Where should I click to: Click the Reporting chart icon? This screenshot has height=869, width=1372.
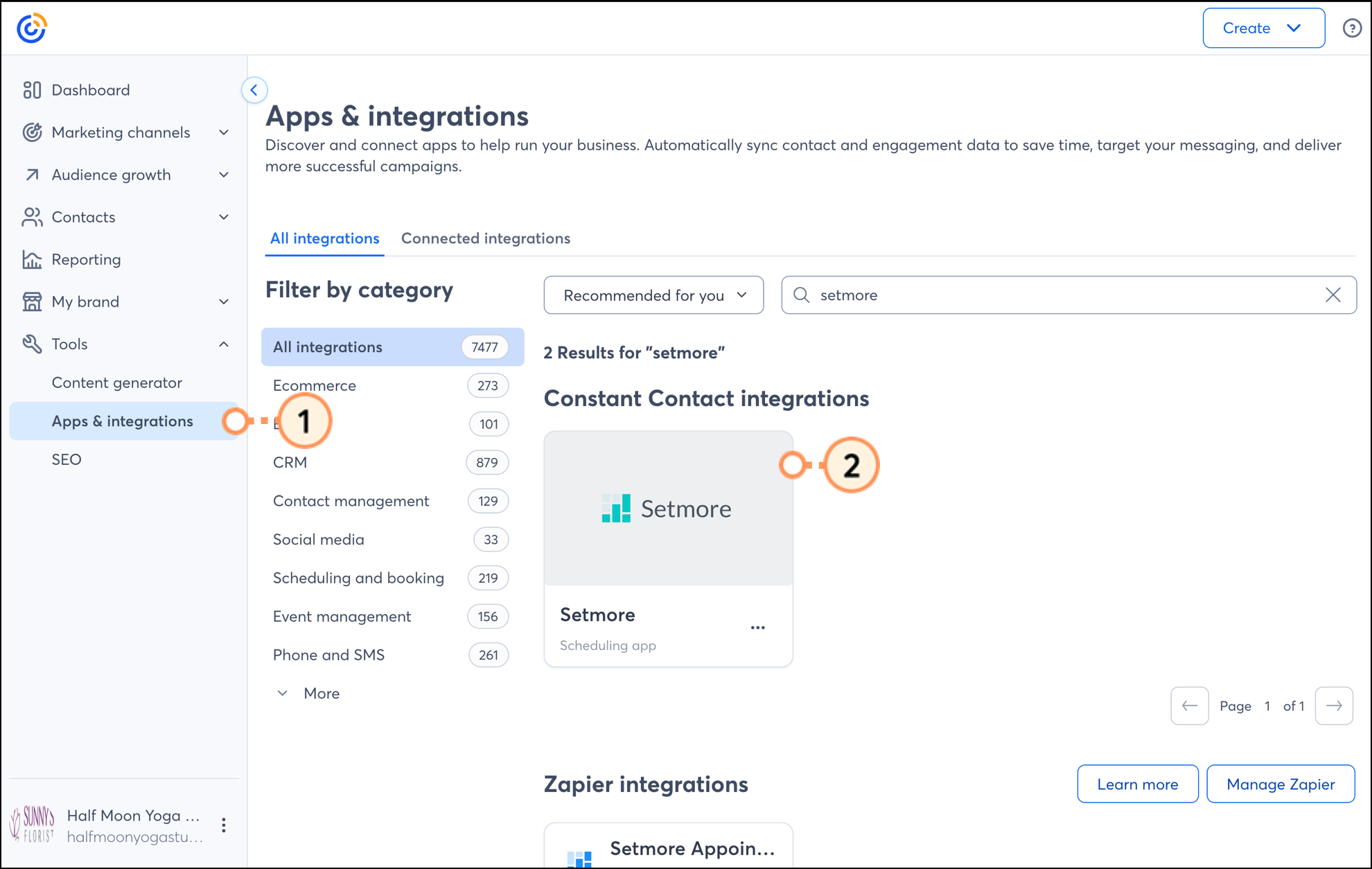32,259
